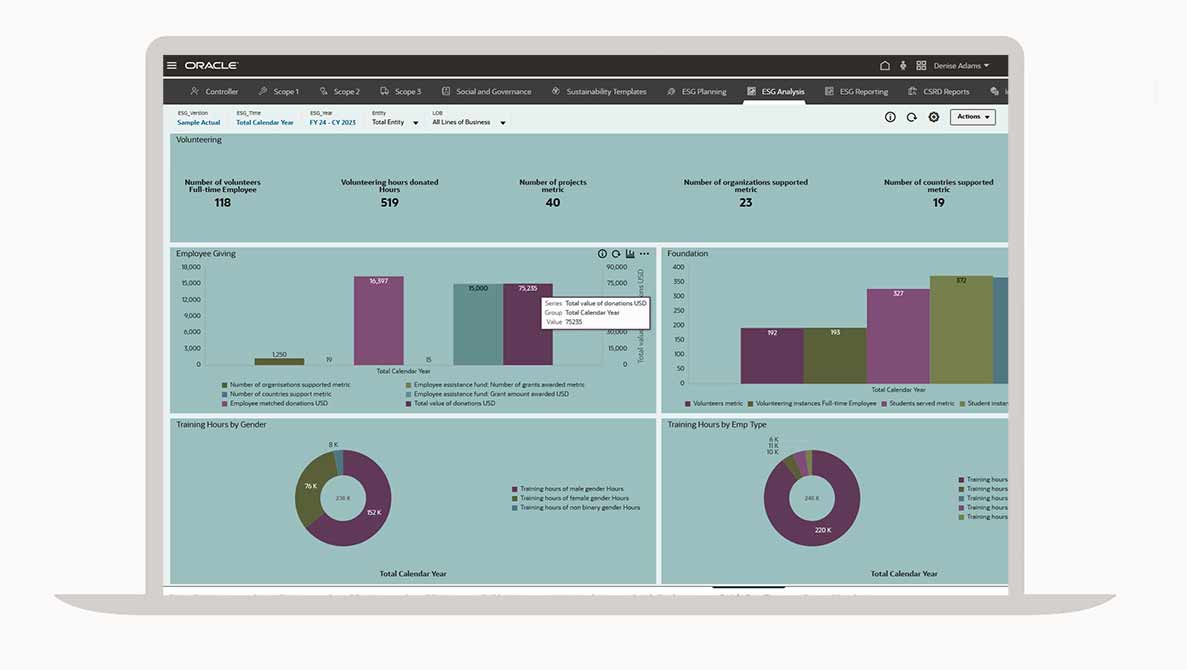1187x670 pixels.
Task: Open the hamburger navigation menu
Action: pyautogui.click(x=172, y=65)
